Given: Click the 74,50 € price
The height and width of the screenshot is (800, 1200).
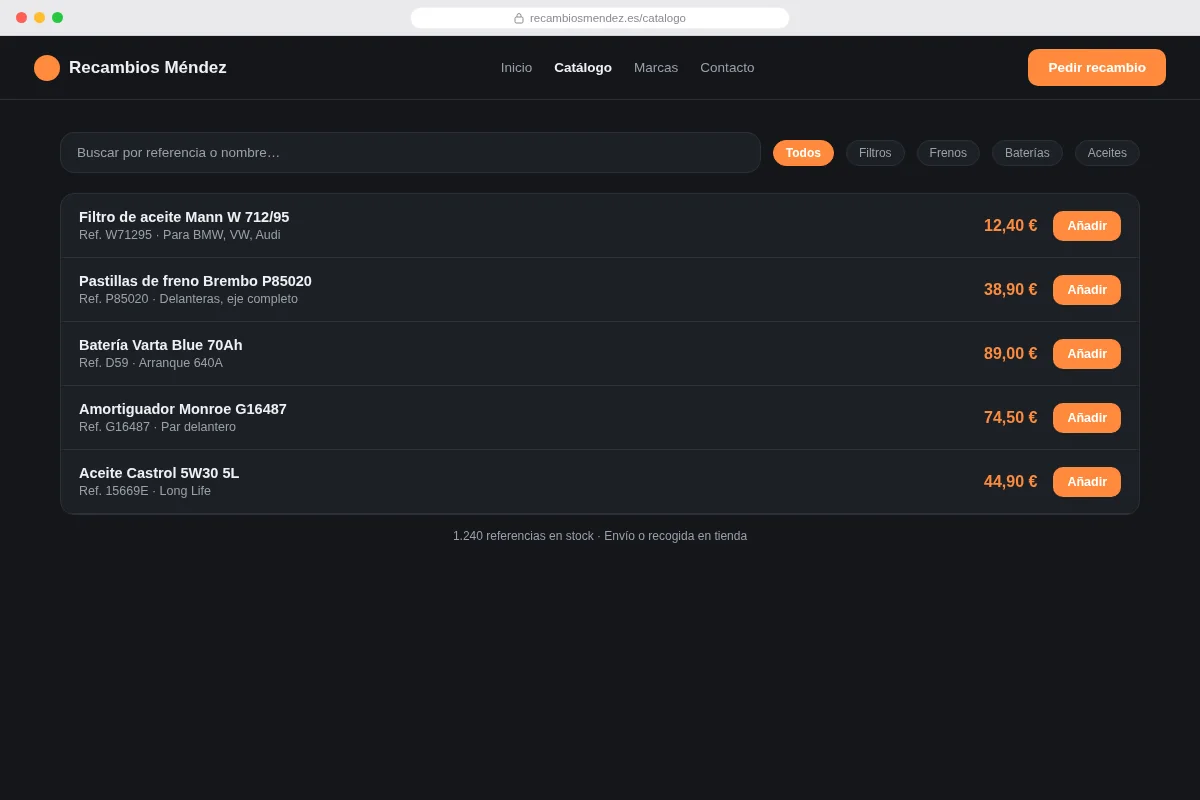Looking at the screenshot, I should click(x=1010, y=418).
